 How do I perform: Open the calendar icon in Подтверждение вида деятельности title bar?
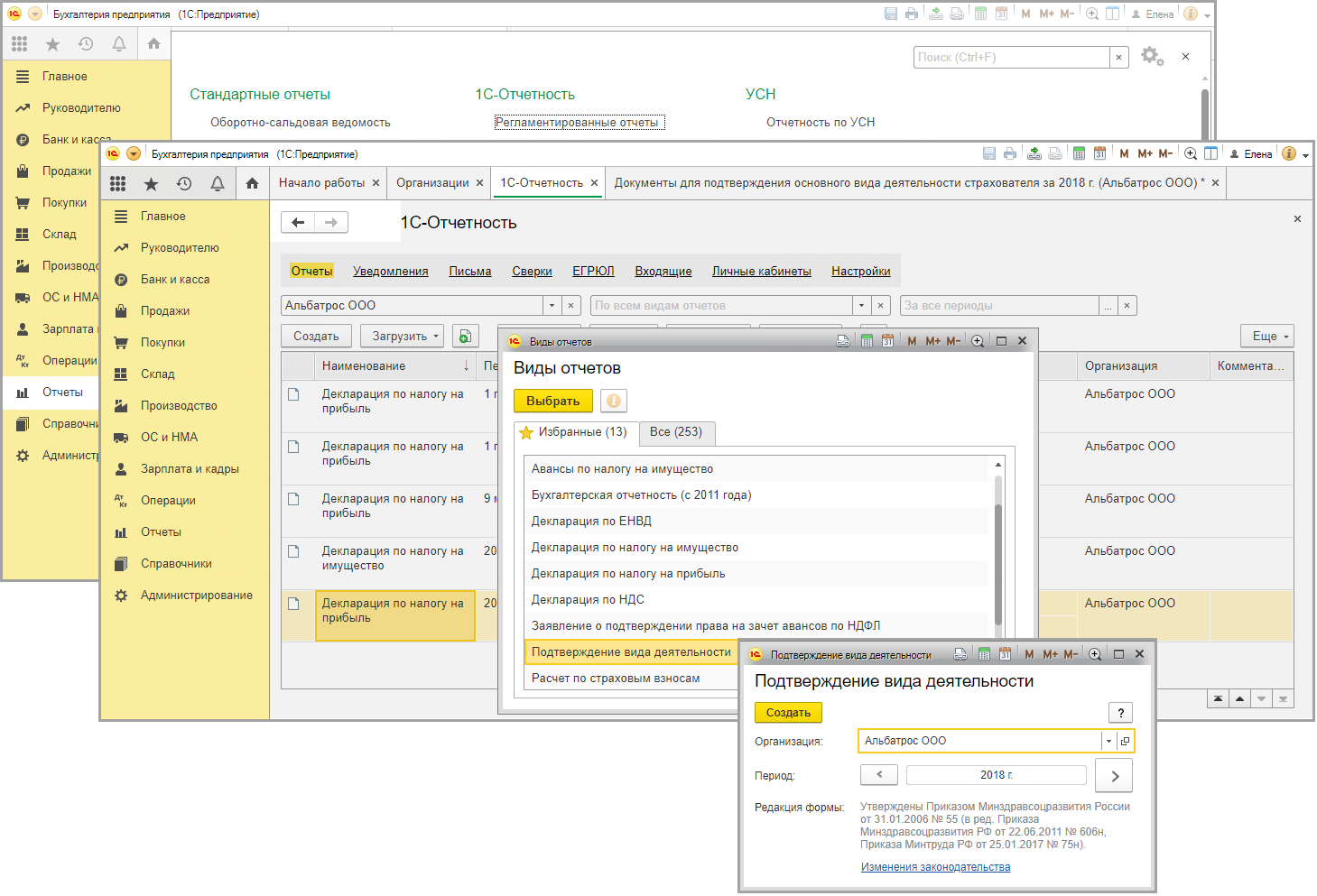1005,654
